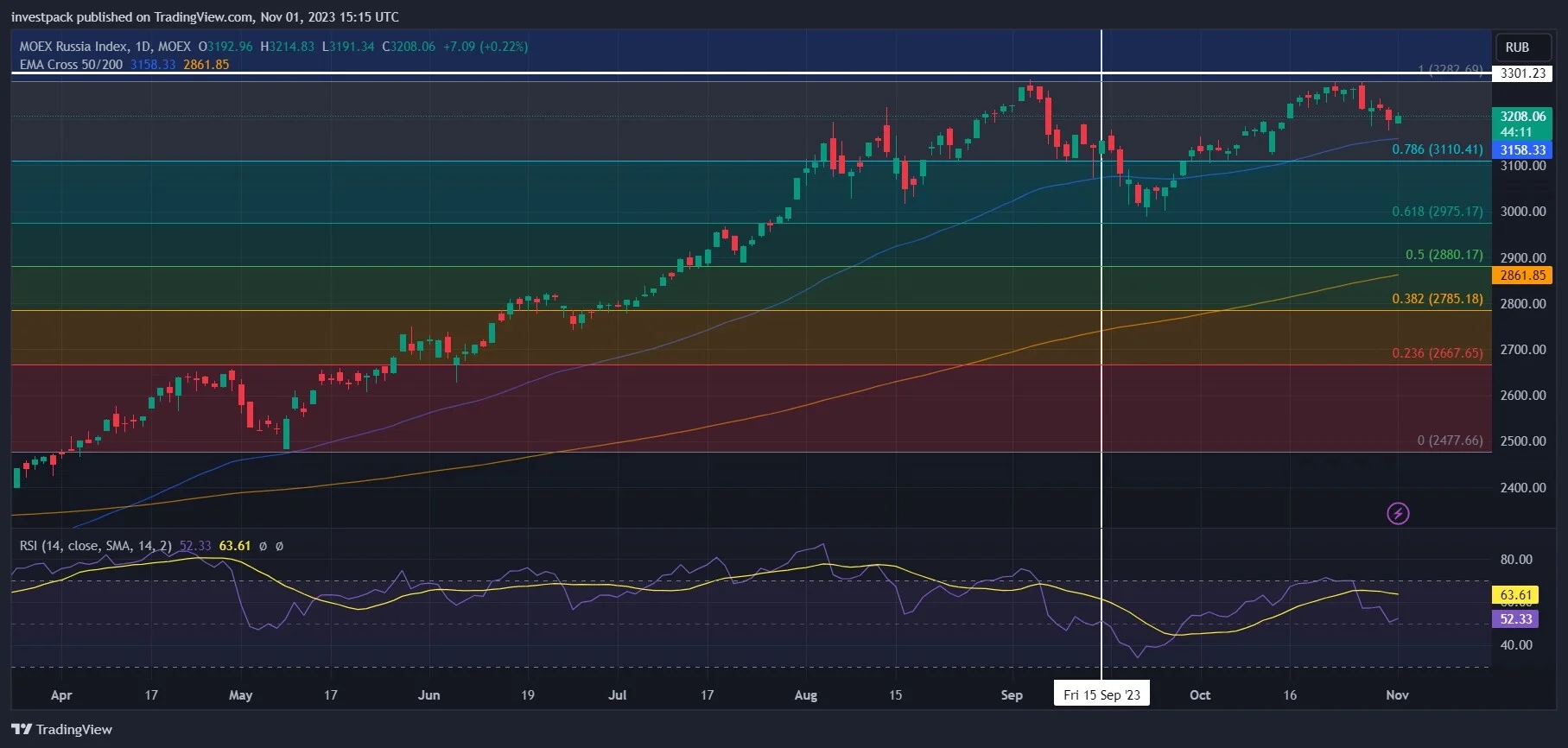The width and height of the screenshot is (1568, 748).
Task: Click the purple lightning bolt icon
Action: tap(1398, 514)
